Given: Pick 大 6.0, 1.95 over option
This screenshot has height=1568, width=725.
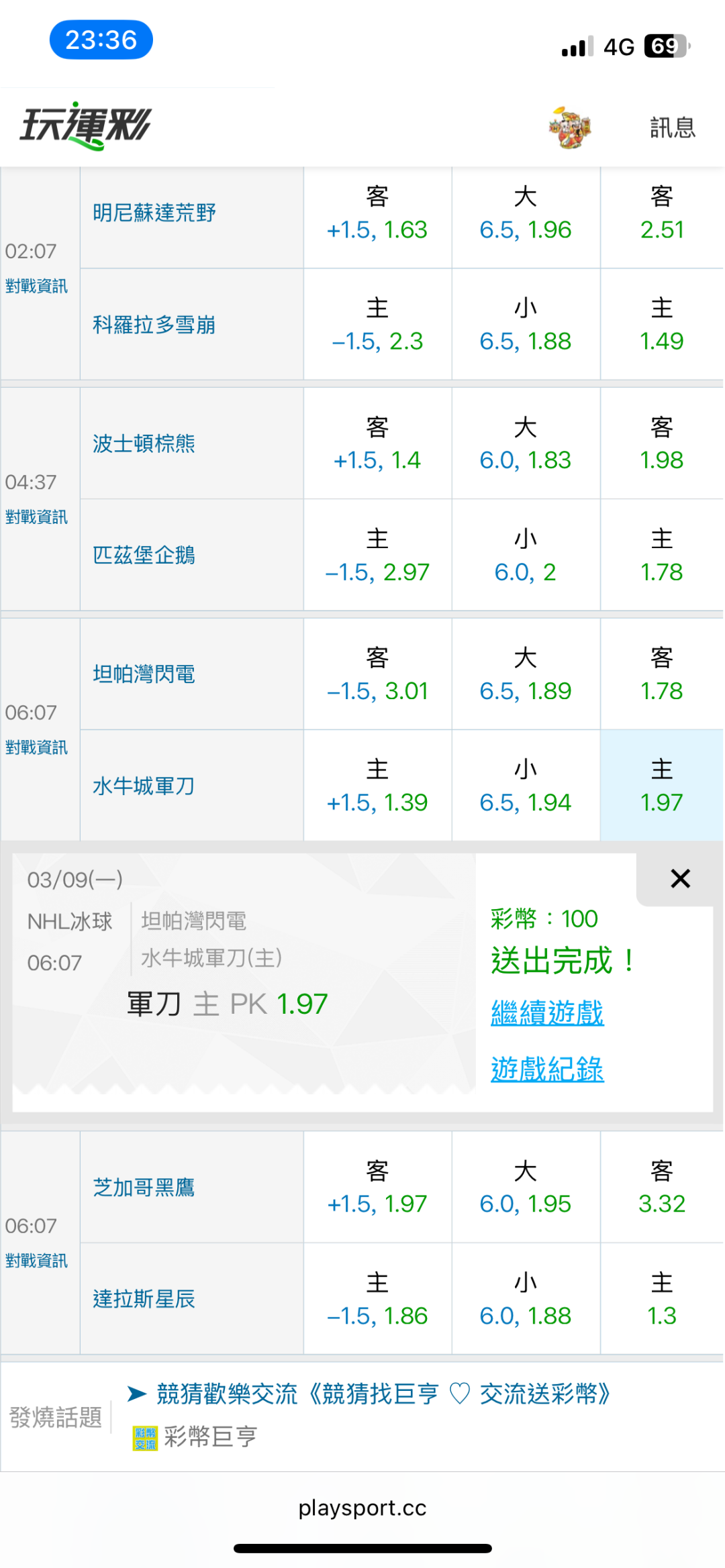Looking at the screenshot, I should coord(526,1187).
